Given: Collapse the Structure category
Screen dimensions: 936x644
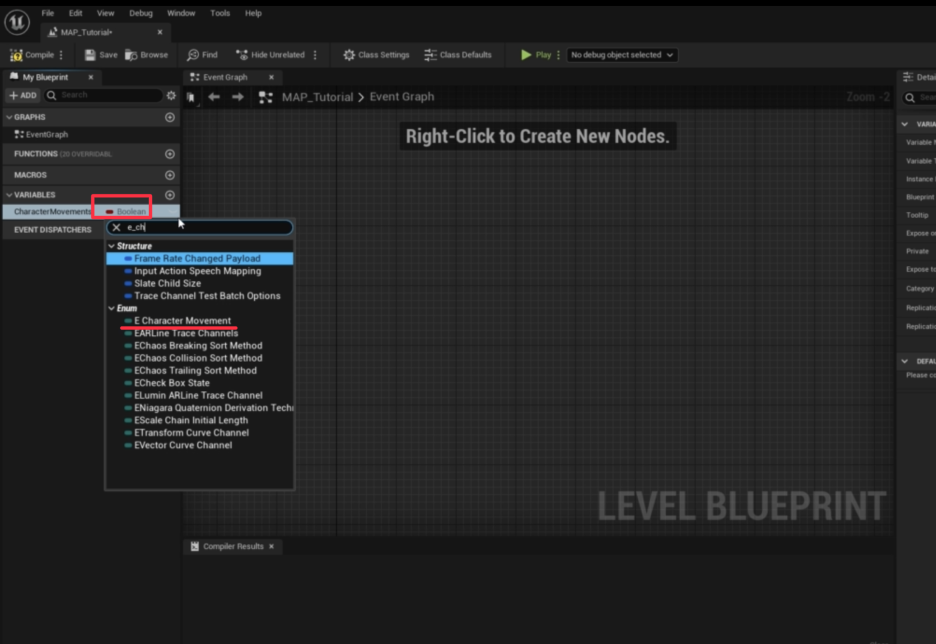Looking at the screenshot, I should tap(111, 246).
